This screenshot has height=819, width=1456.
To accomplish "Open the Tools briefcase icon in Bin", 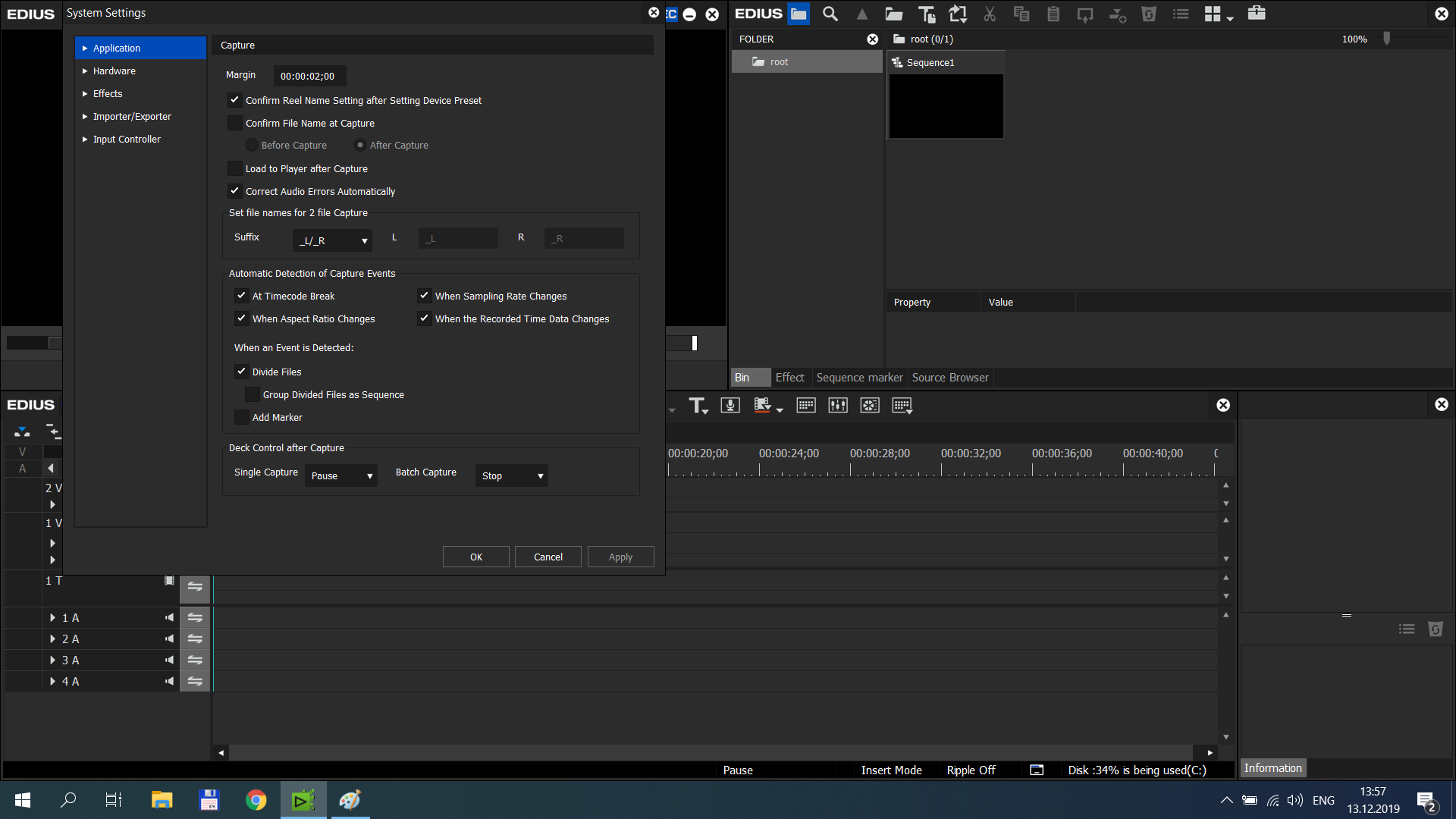I will (1257, 13).
